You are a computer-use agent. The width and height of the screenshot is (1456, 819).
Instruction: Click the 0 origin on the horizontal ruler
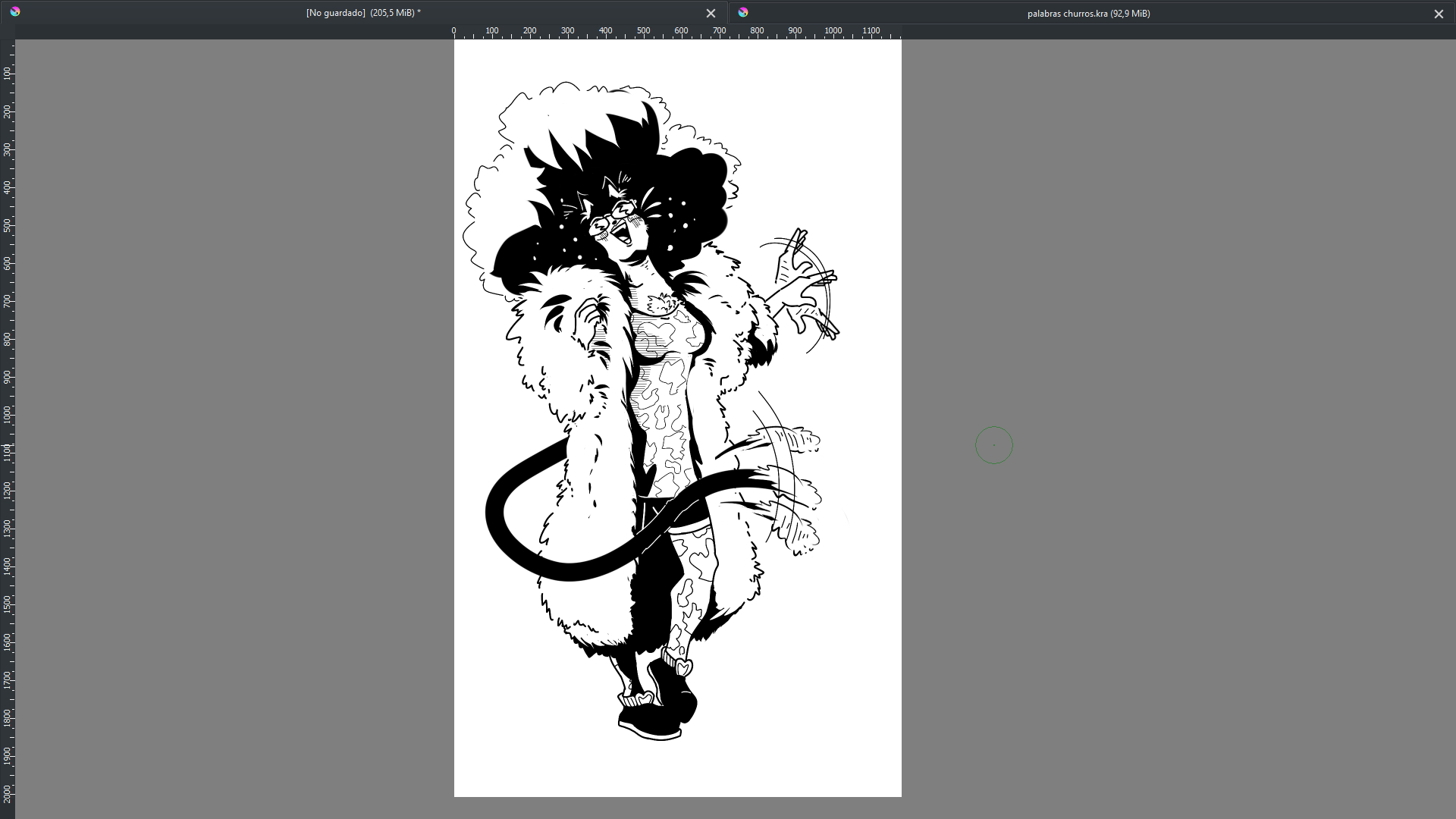coord(454,32)
